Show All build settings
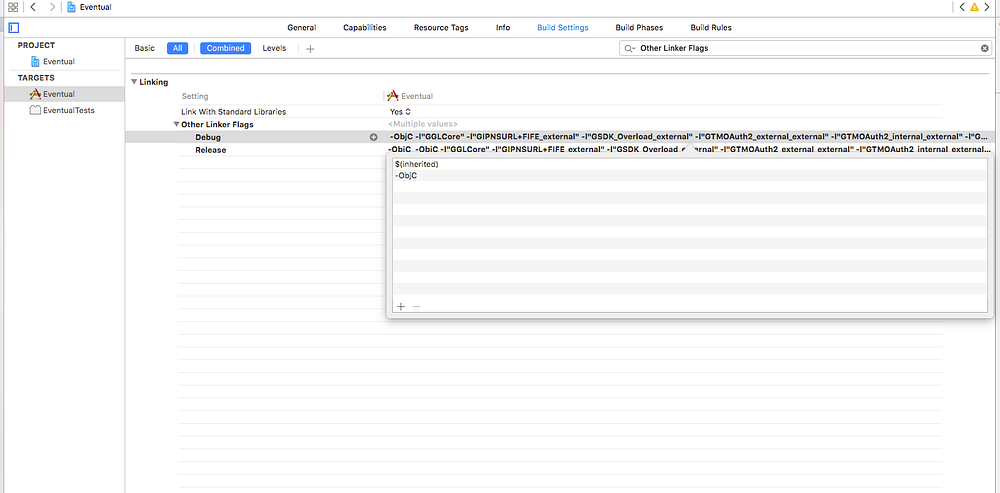Viewport: 1000px width, 493px height. point(177,48)
